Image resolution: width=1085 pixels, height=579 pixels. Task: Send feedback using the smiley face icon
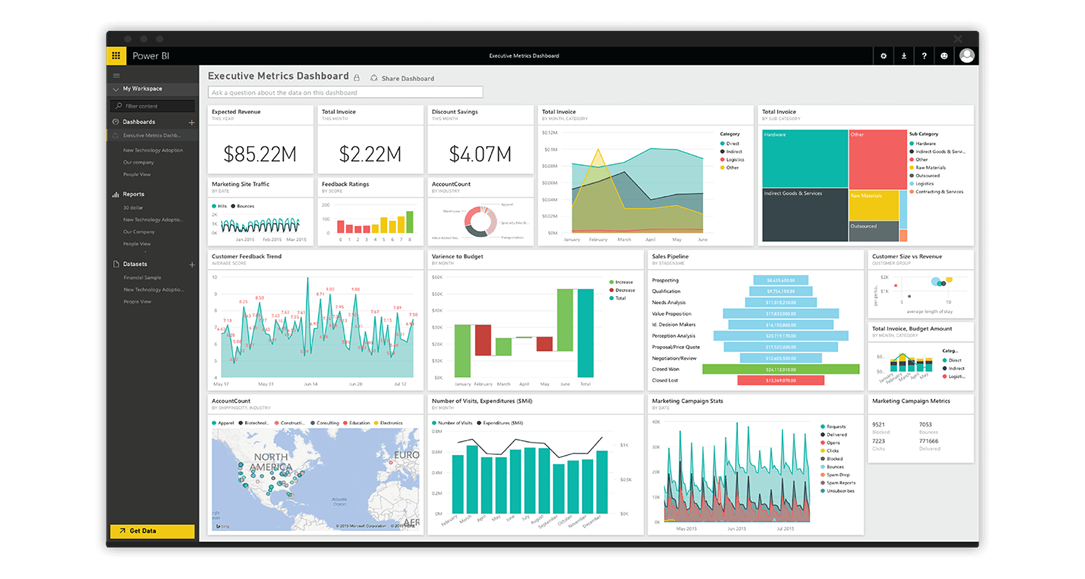point(942,55)
